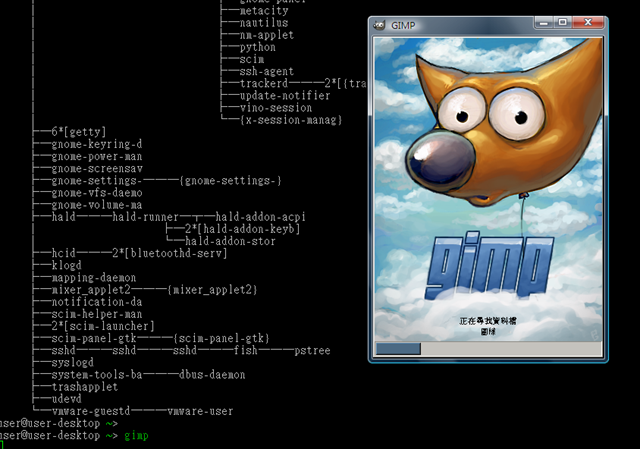Click 'gnome-power-man' in the terminal
This screenshot has height=449, width=640.
[97, 156]
